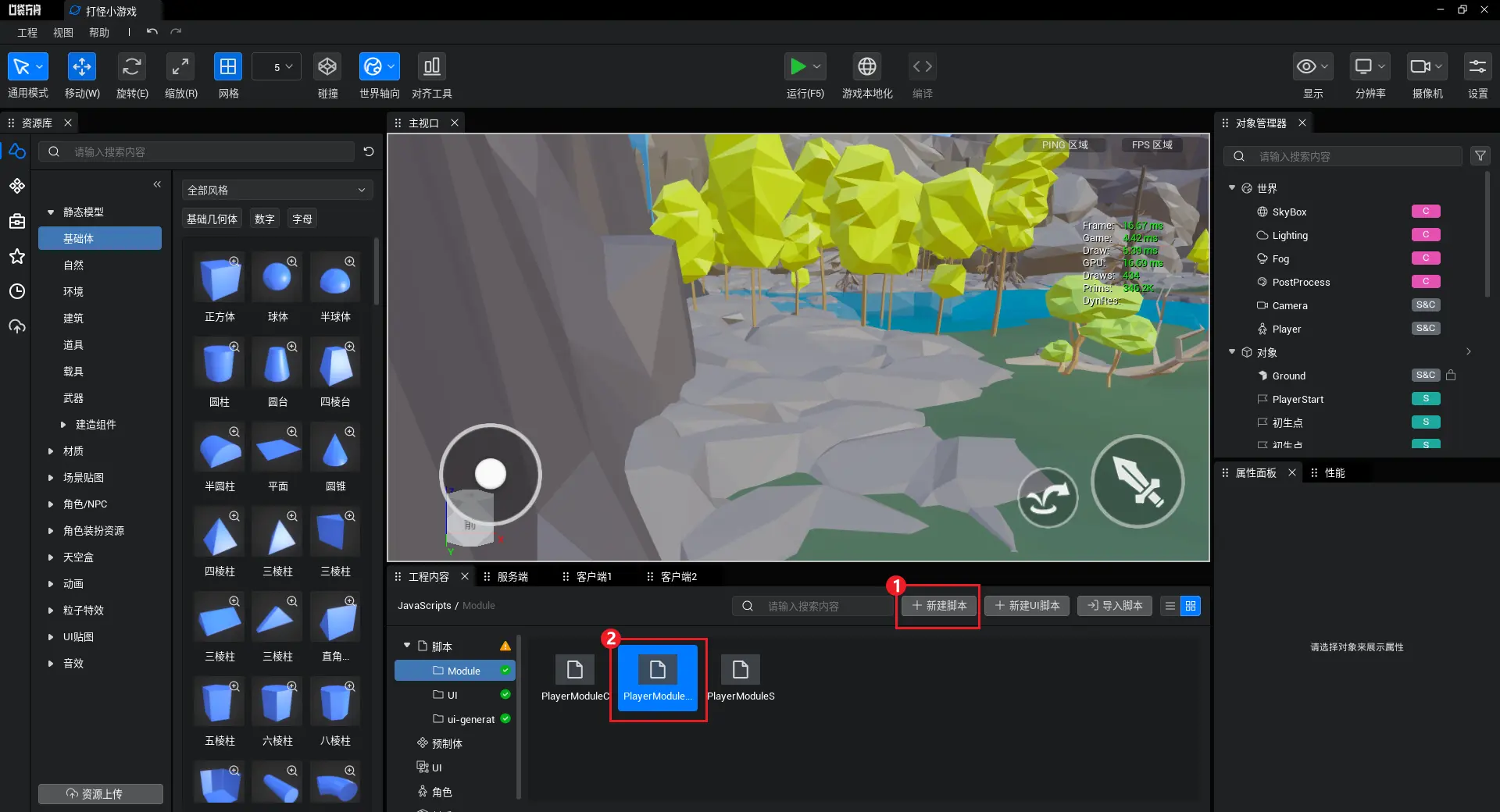This screenshot has width=1500, height=812.
Task: Undo the last action
Action: coord(152,32)
